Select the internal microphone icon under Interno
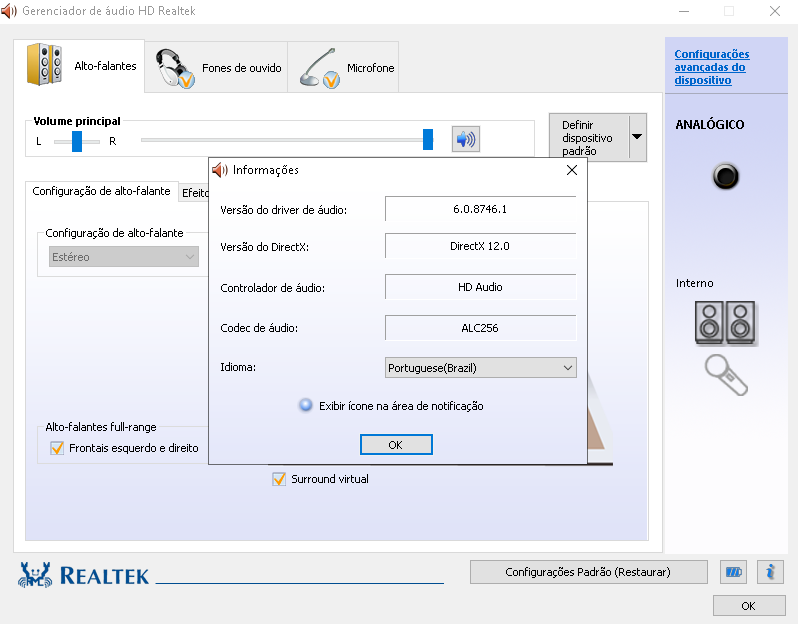Screen dimensions: 798x624 pos(726,375)
